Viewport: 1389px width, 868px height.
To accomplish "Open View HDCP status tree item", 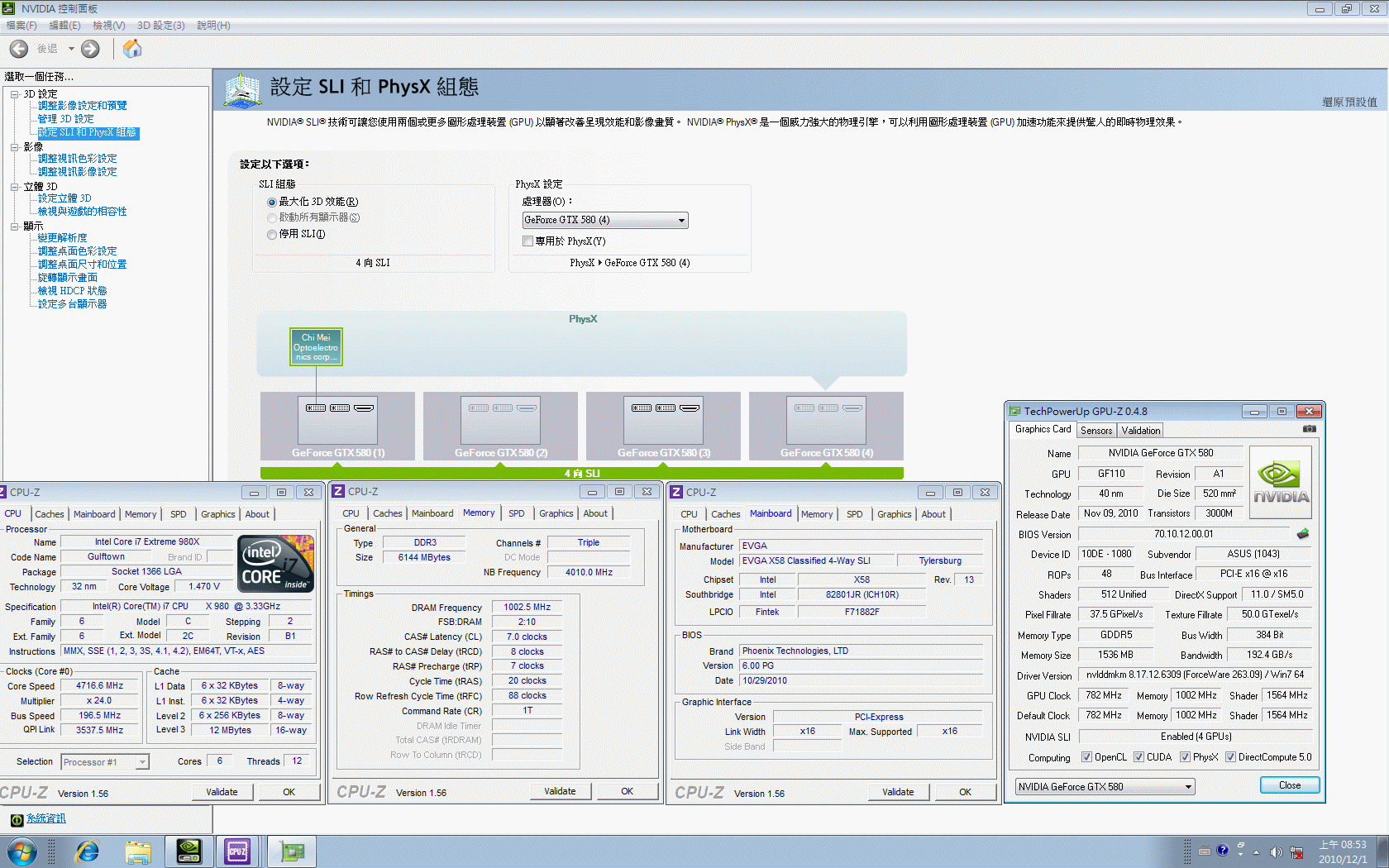I will click(x=72, y=291).
